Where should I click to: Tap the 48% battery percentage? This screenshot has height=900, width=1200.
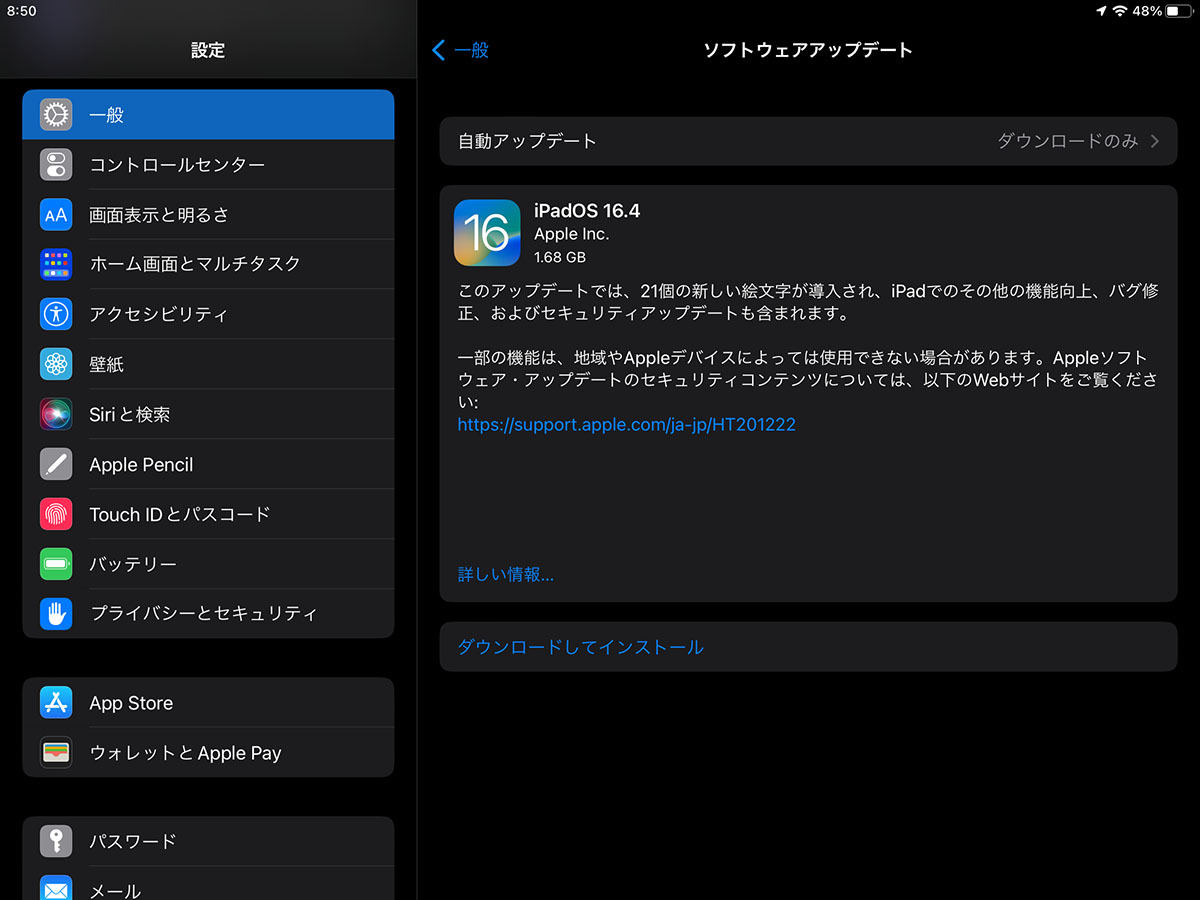pos(1148,11)
